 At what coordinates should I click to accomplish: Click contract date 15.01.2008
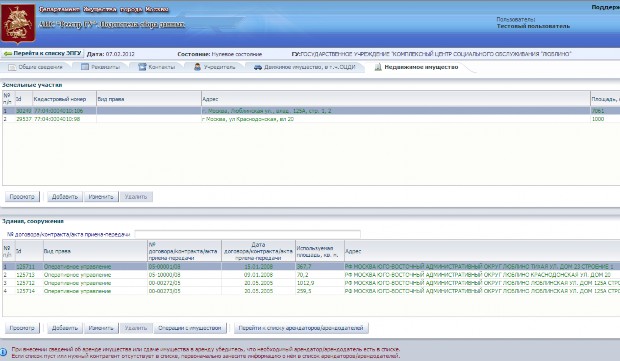[258, 266]
